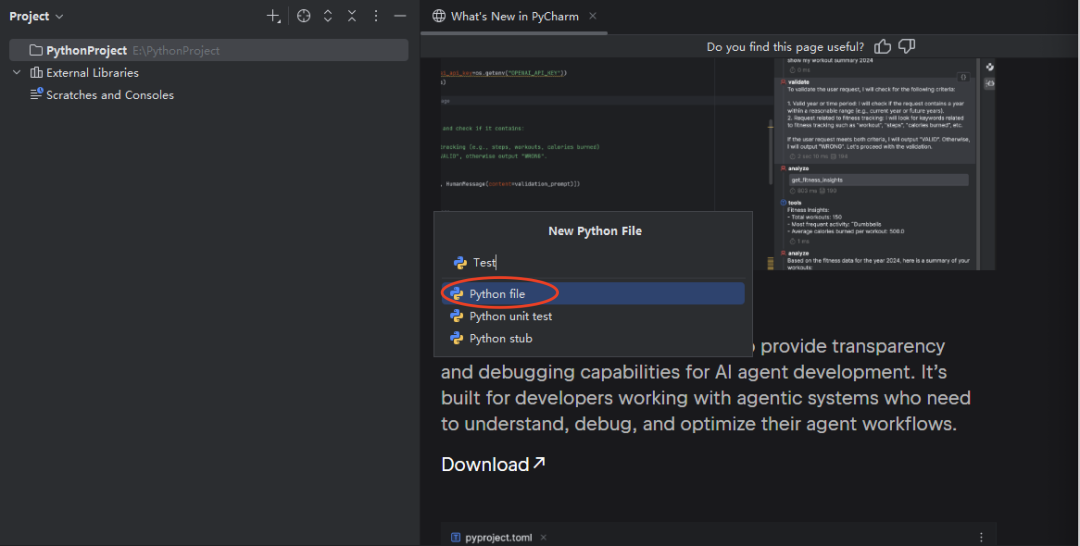
Task: Click the PythonProject folder icon
Action: click(x=36, y=50)
